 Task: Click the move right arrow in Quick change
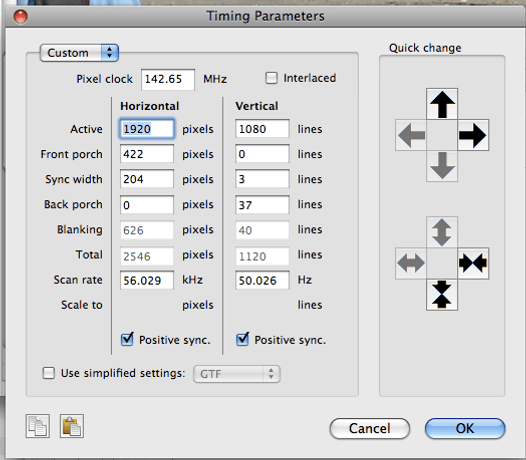(473, 135)
